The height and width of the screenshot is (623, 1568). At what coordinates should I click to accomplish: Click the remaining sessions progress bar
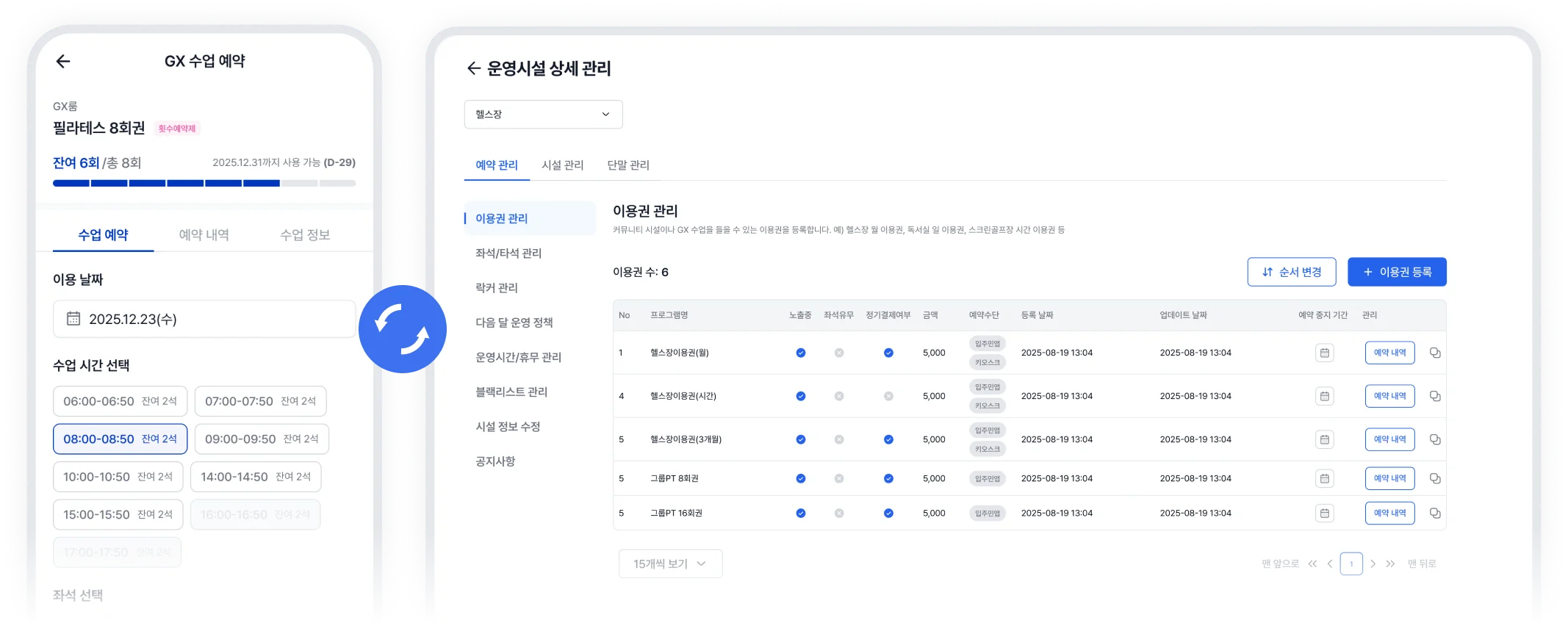click(x=204, y=183)
